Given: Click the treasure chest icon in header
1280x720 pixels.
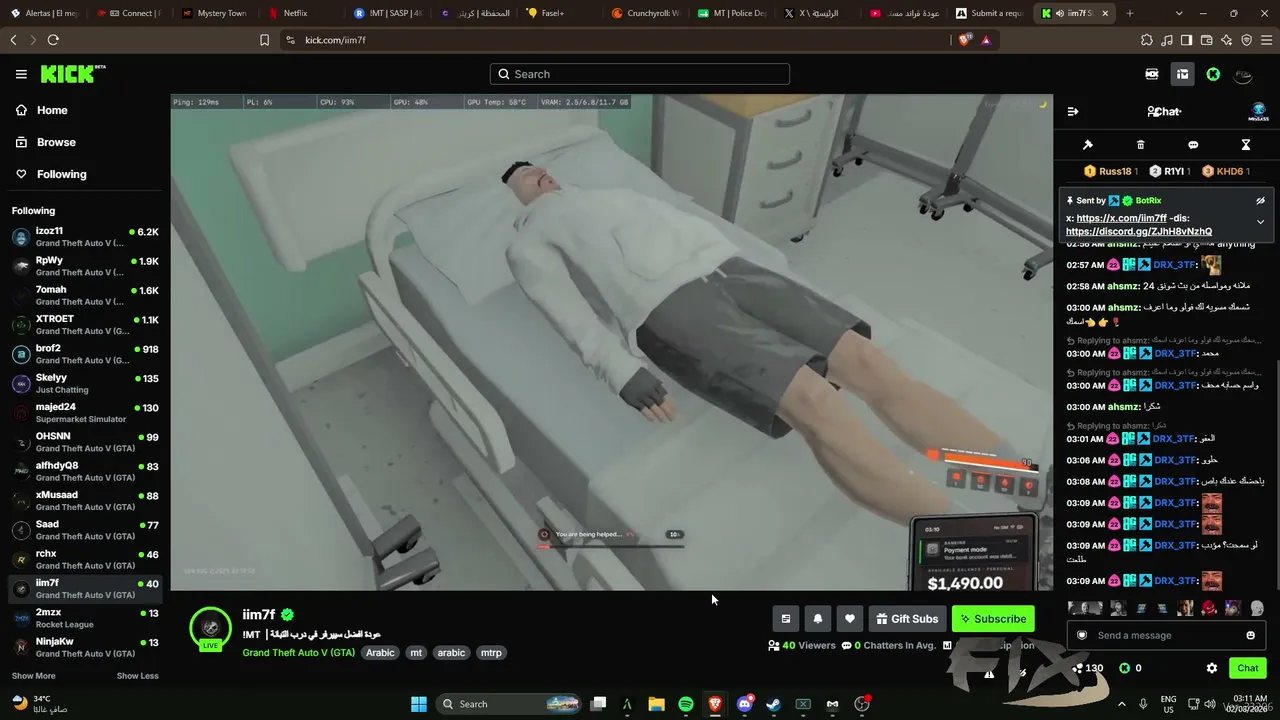Looking at the screenshot, I should 1182,74.
